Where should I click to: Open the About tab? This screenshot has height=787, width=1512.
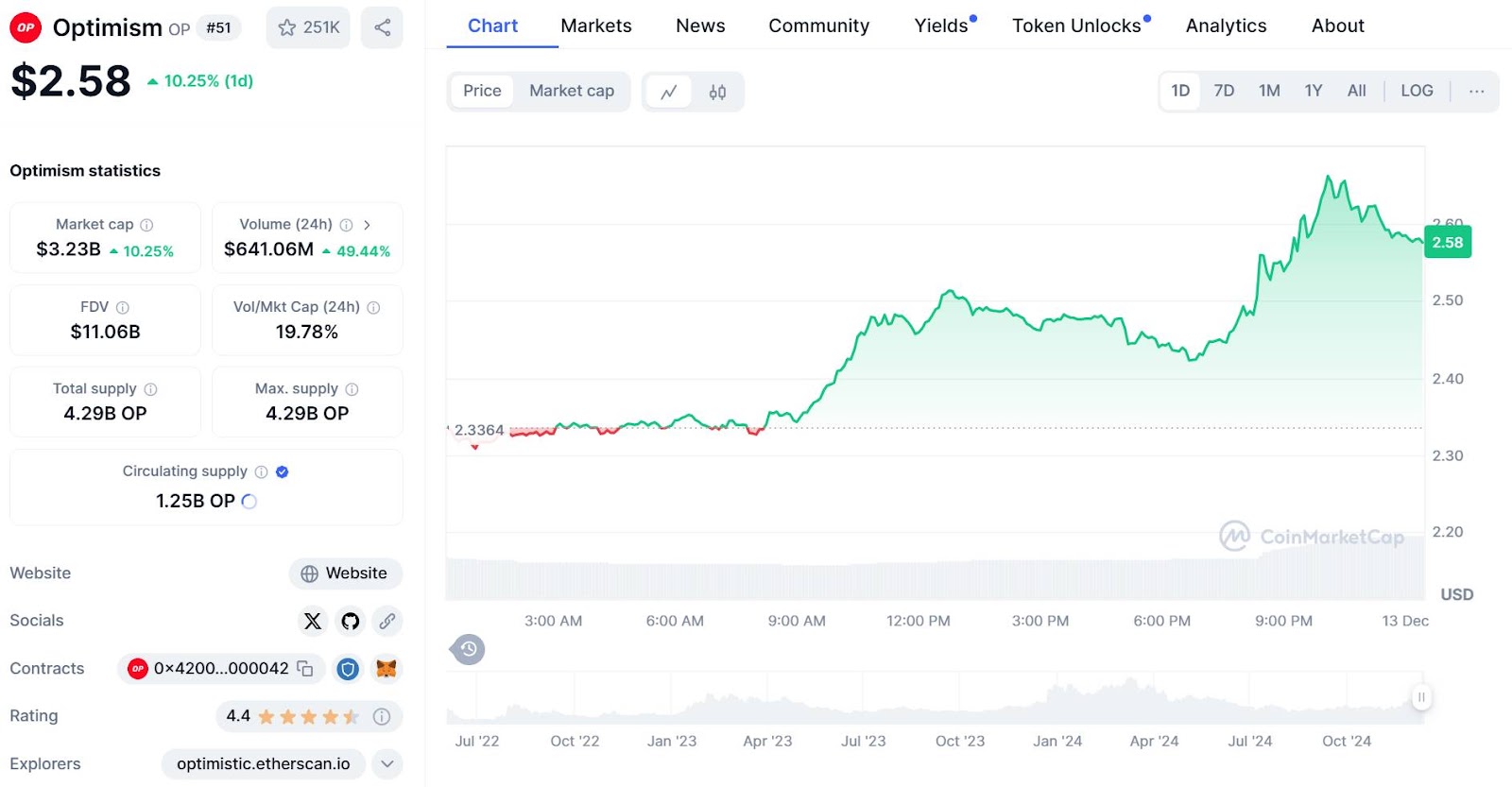point(1337,26)
